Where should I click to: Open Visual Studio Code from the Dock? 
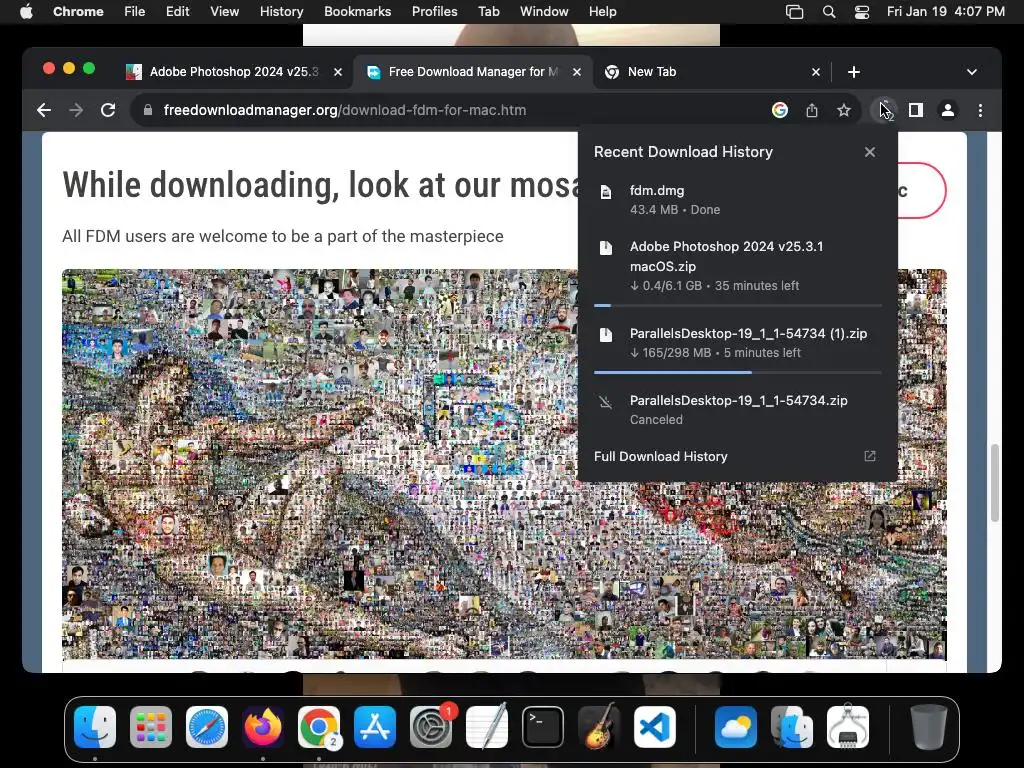pos(655,727)
